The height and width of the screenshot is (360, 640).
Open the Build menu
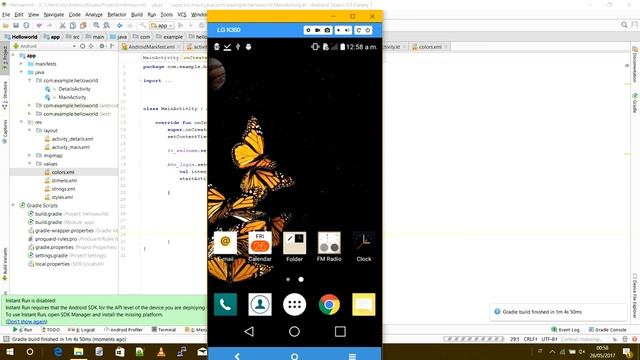(x=137, y=15)
